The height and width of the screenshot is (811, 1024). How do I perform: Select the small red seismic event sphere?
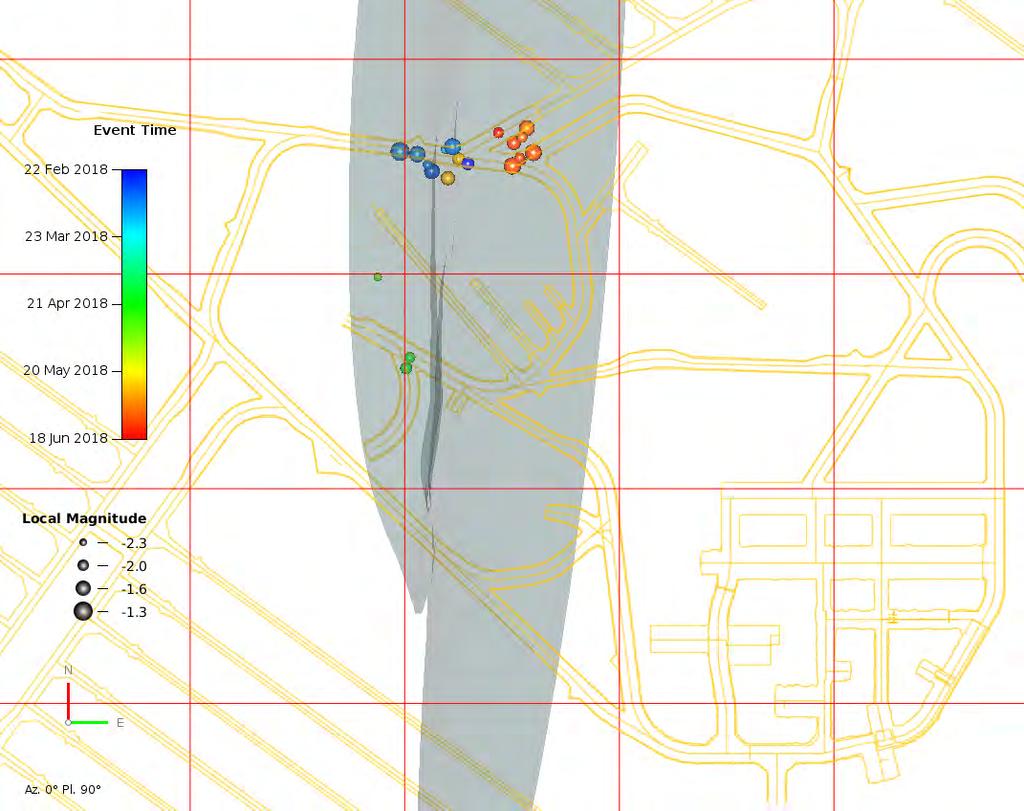point(498,133)
